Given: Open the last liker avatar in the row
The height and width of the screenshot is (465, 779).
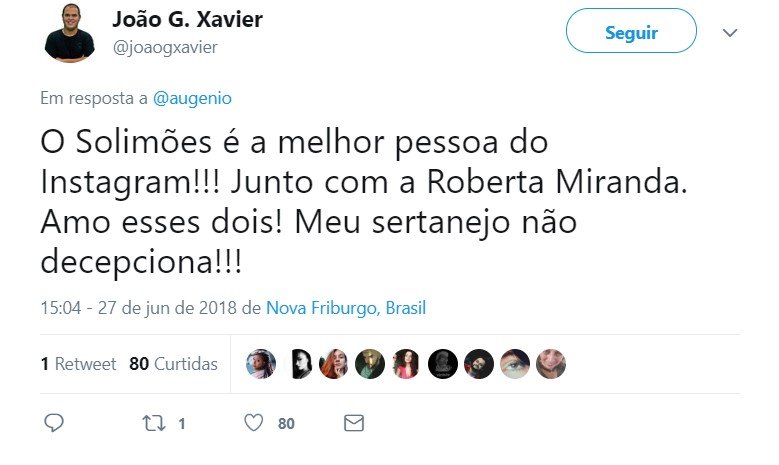Looking at the screenshot, I should [551, 364].
